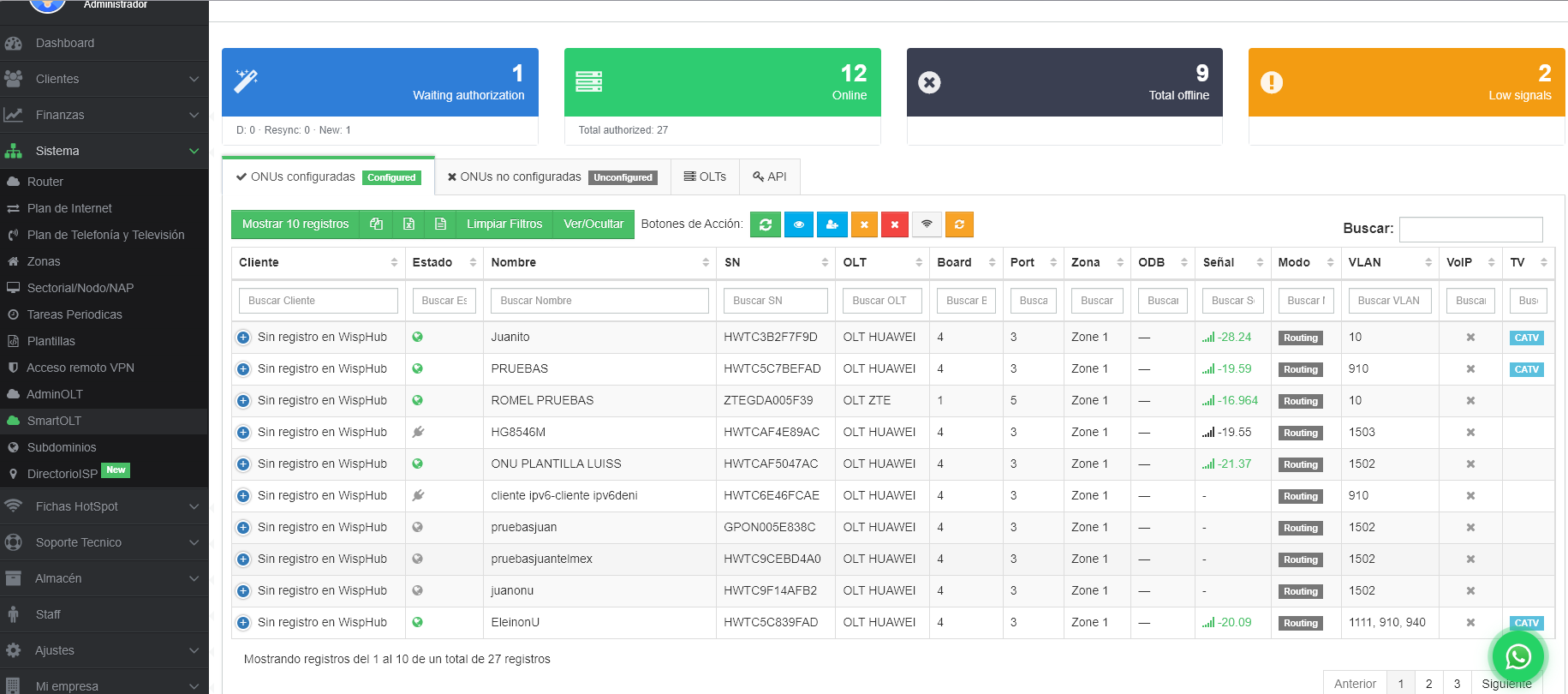Sort the table by the VLAN column
The image size is (1568, 694).
[1390, 262]
